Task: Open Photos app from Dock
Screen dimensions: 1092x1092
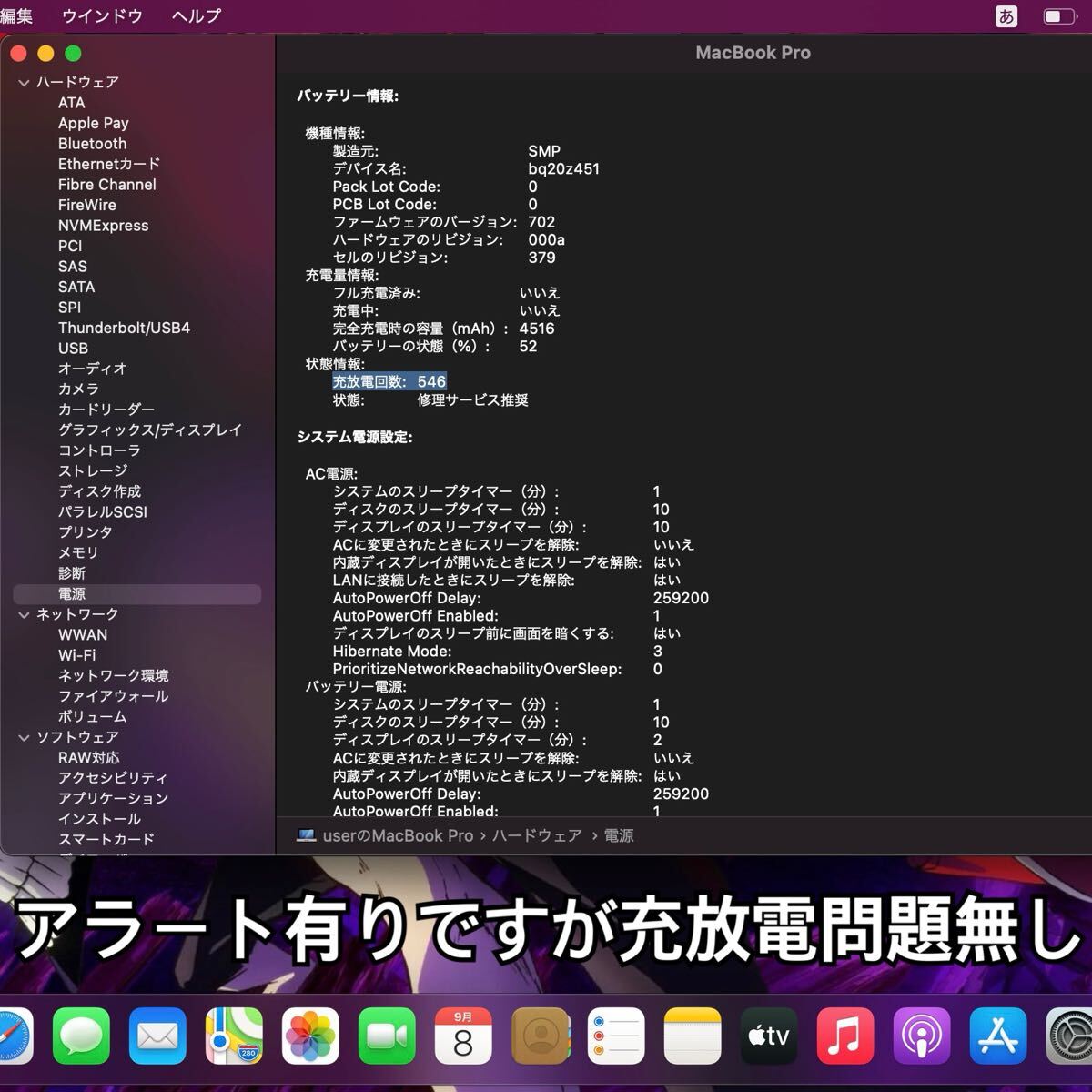Action: (x=310, y=1036)
